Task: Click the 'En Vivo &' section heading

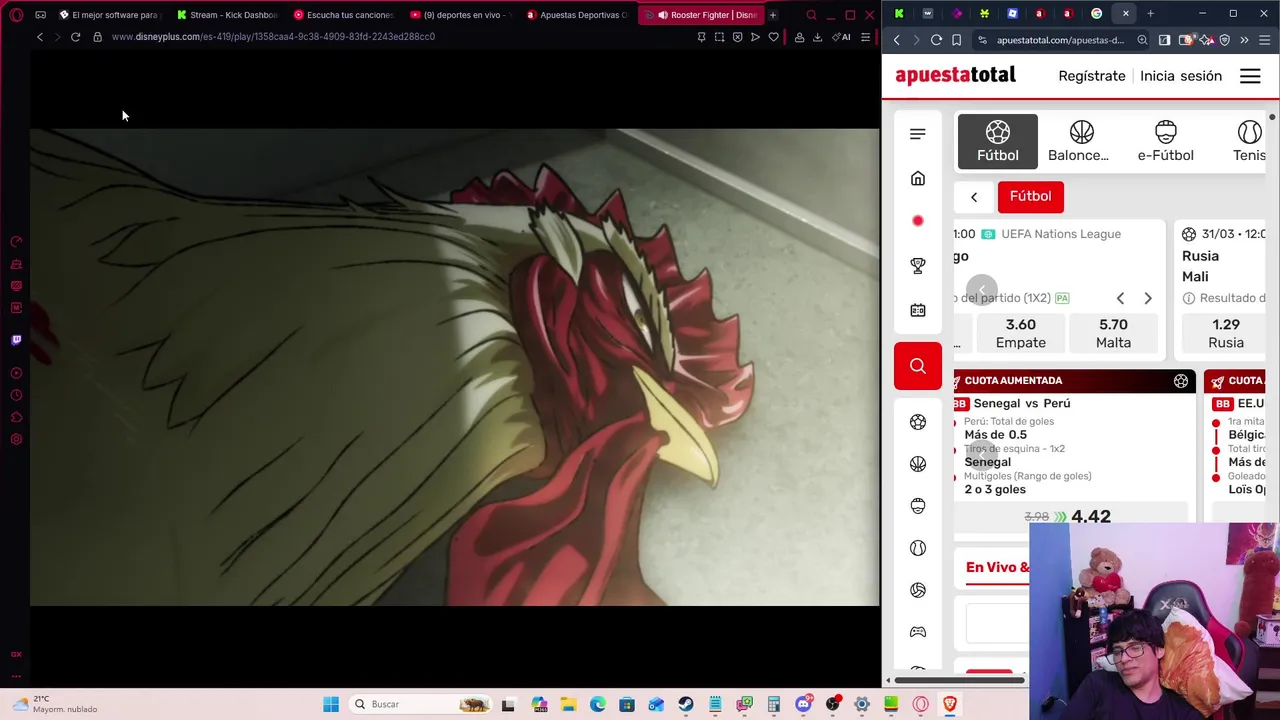Action: click(997, 567)
